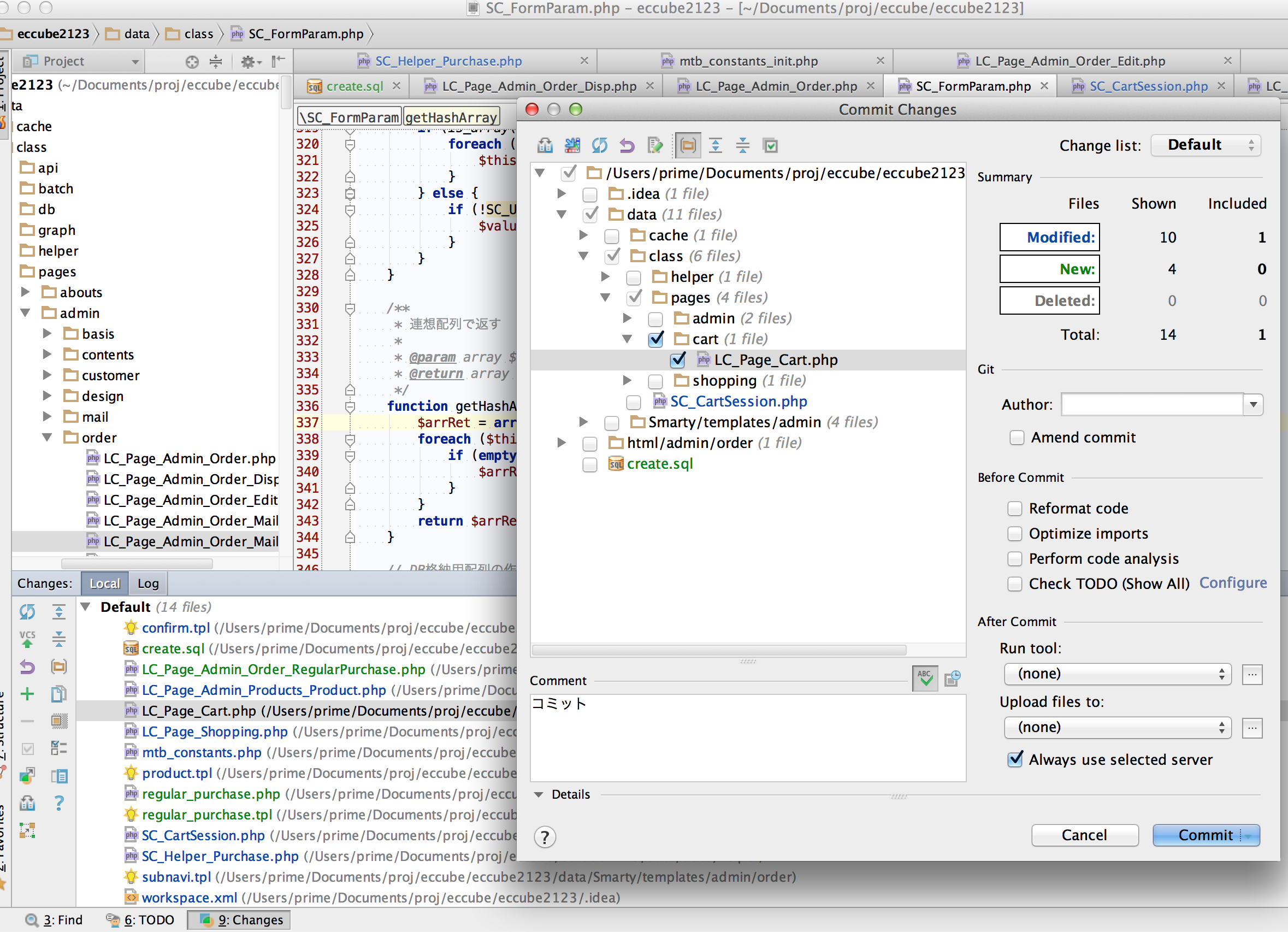Click the green plus icon in Changes panel

pyautogui.click(x=27, y=694)
